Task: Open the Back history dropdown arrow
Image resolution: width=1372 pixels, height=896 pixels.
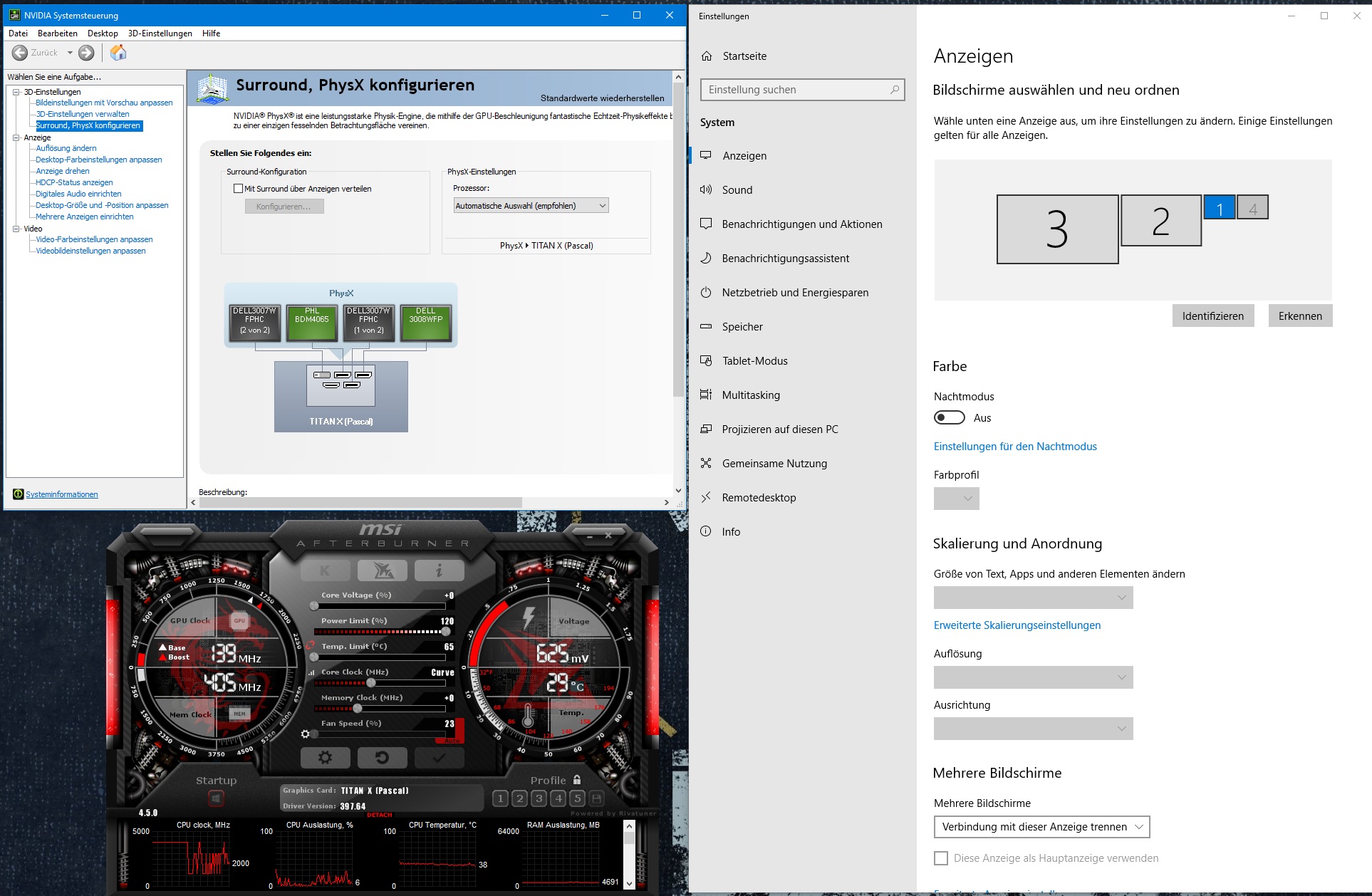Action: [x=70, y=53]
